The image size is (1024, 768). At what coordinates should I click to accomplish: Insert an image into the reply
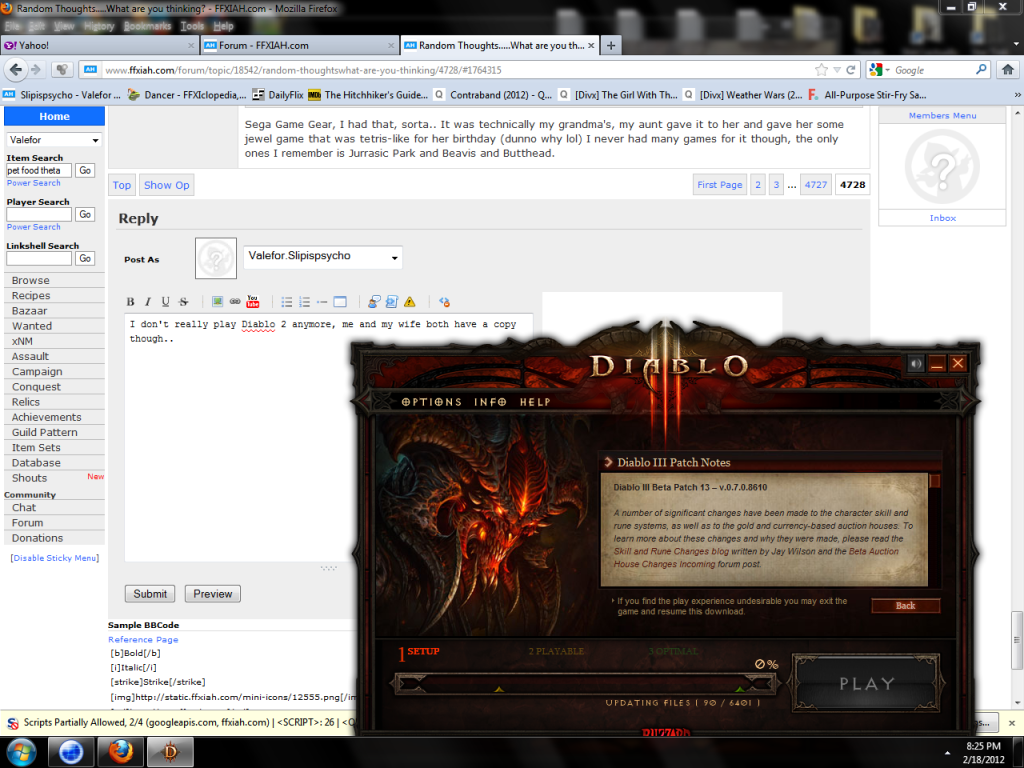pos(217,302)
